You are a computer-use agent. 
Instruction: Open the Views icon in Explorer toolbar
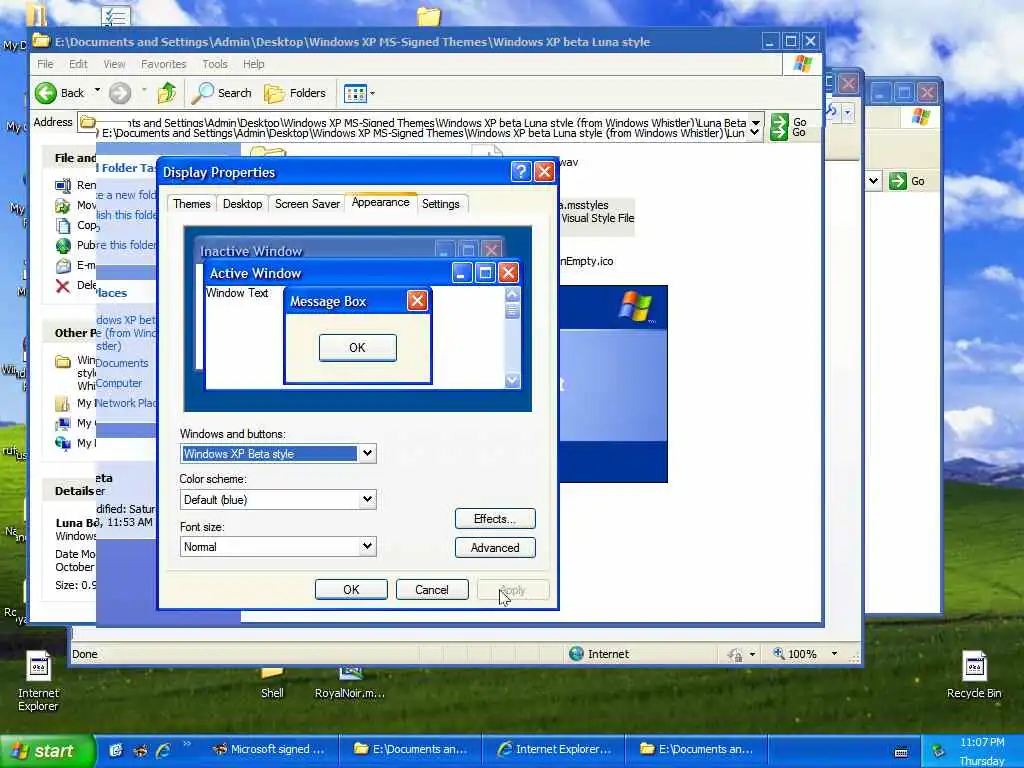coord(355,93)
